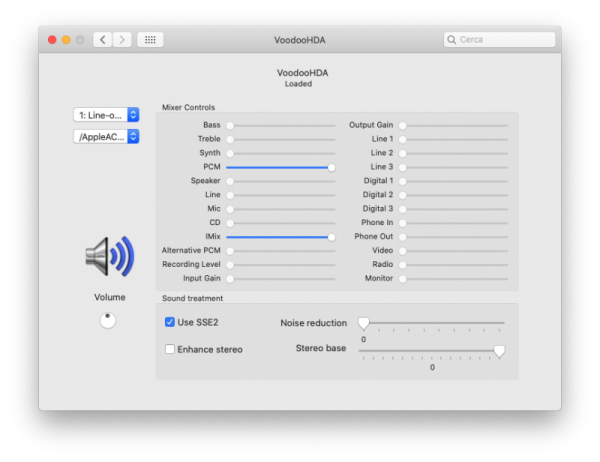Click the Digital 2 slider
This screenshot has width=600, height=462.
453,195
